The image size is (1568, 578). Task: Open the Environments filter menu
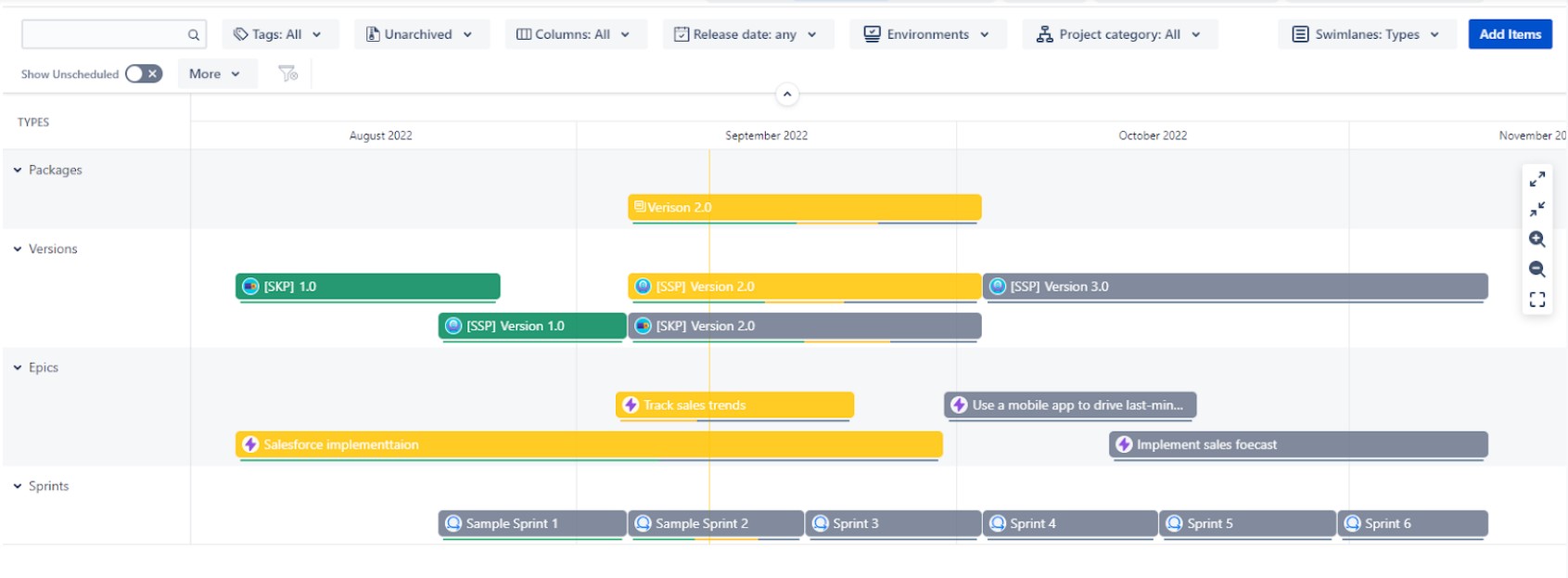point(928,34)
